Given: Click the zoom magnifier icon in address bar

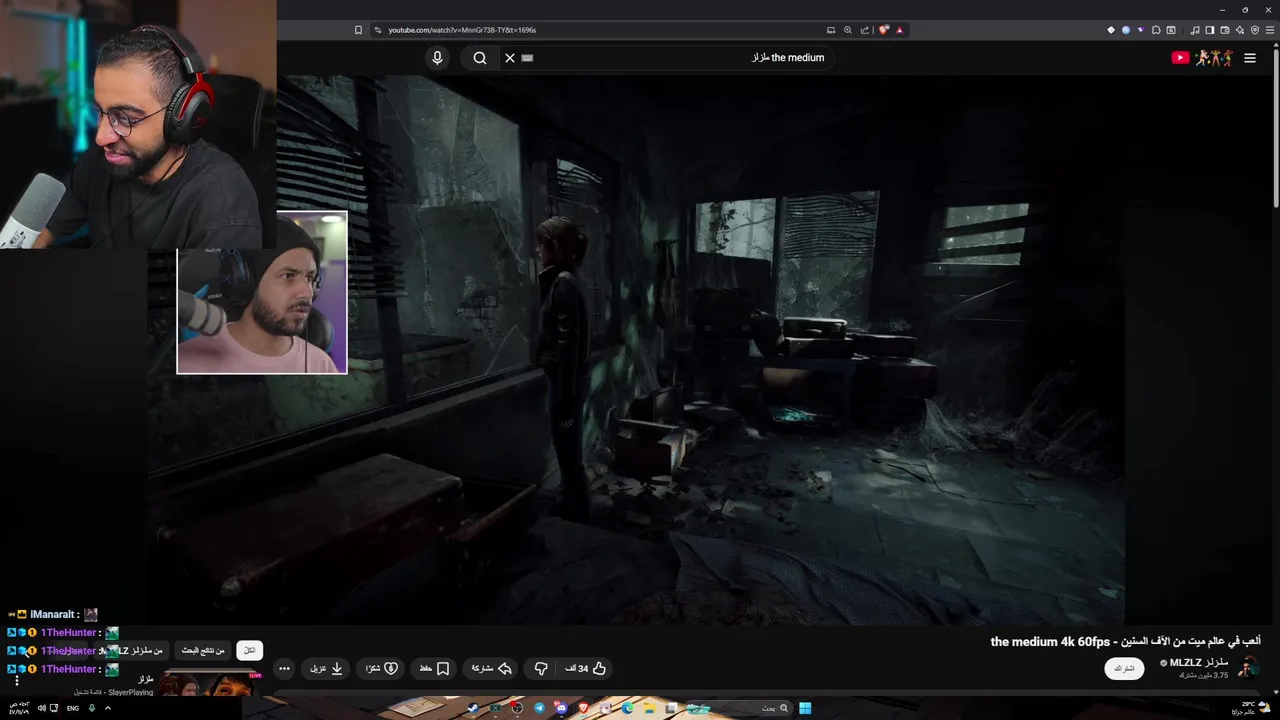Looking at the screenshot, I should click(848, 30).
